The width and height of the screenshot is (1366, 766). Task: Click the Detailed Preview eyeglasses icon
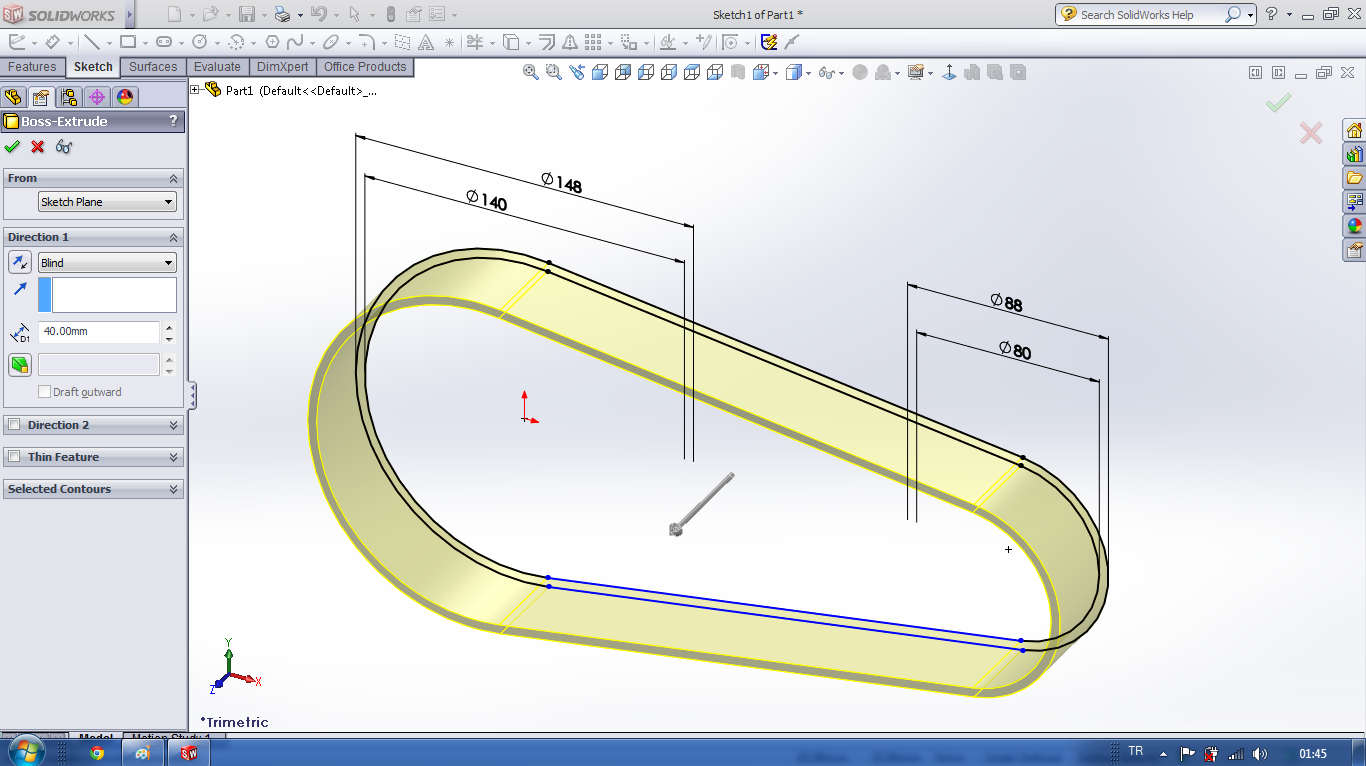[x=64, y=147]
